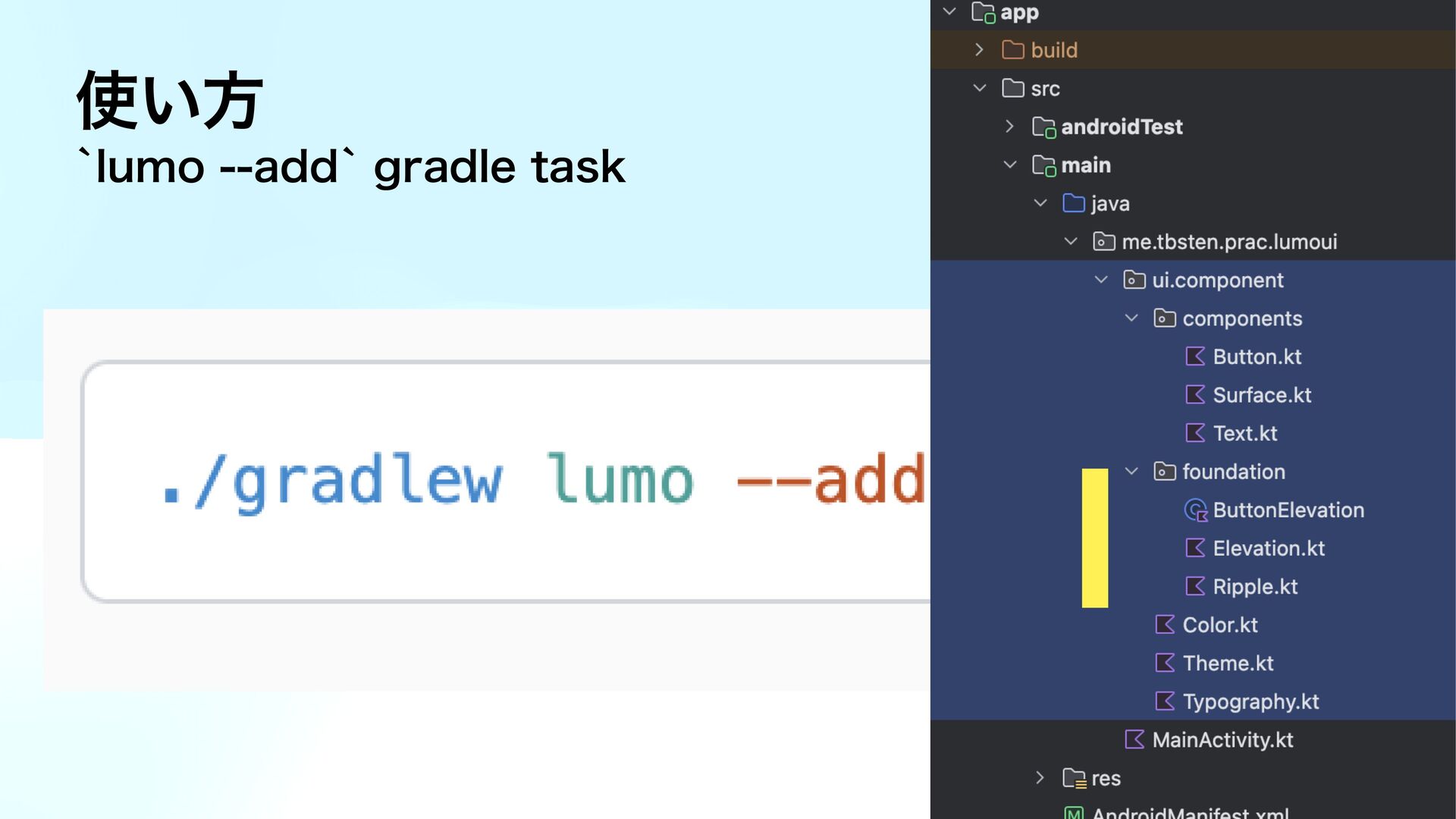Click the yellow highlight bar
This screenshot has height=819, width=1456.
pyautogui.click(x=1094, y=538)
